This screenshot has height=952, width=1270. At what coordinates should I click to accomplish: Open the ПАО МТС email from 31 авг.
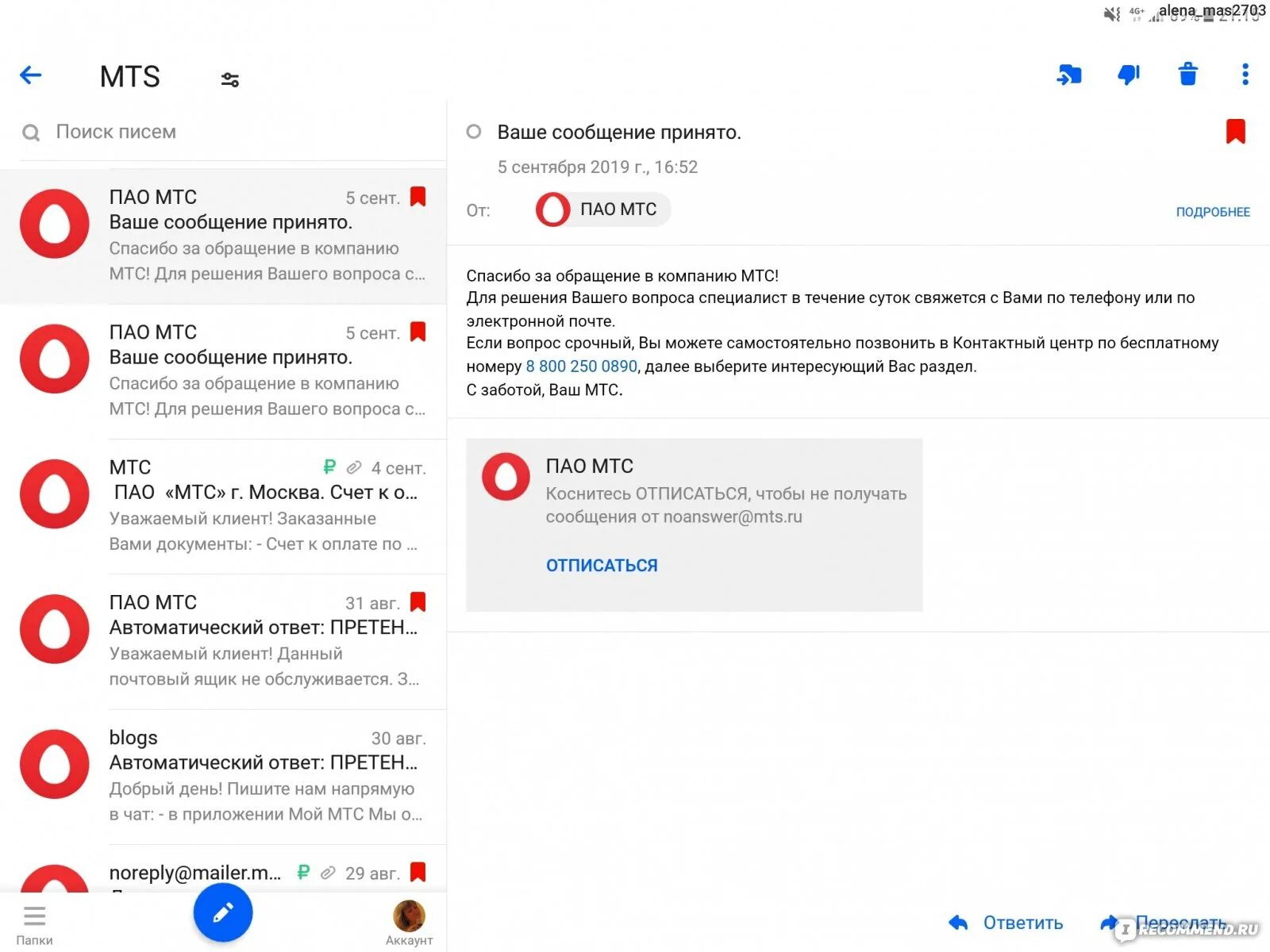223,641
